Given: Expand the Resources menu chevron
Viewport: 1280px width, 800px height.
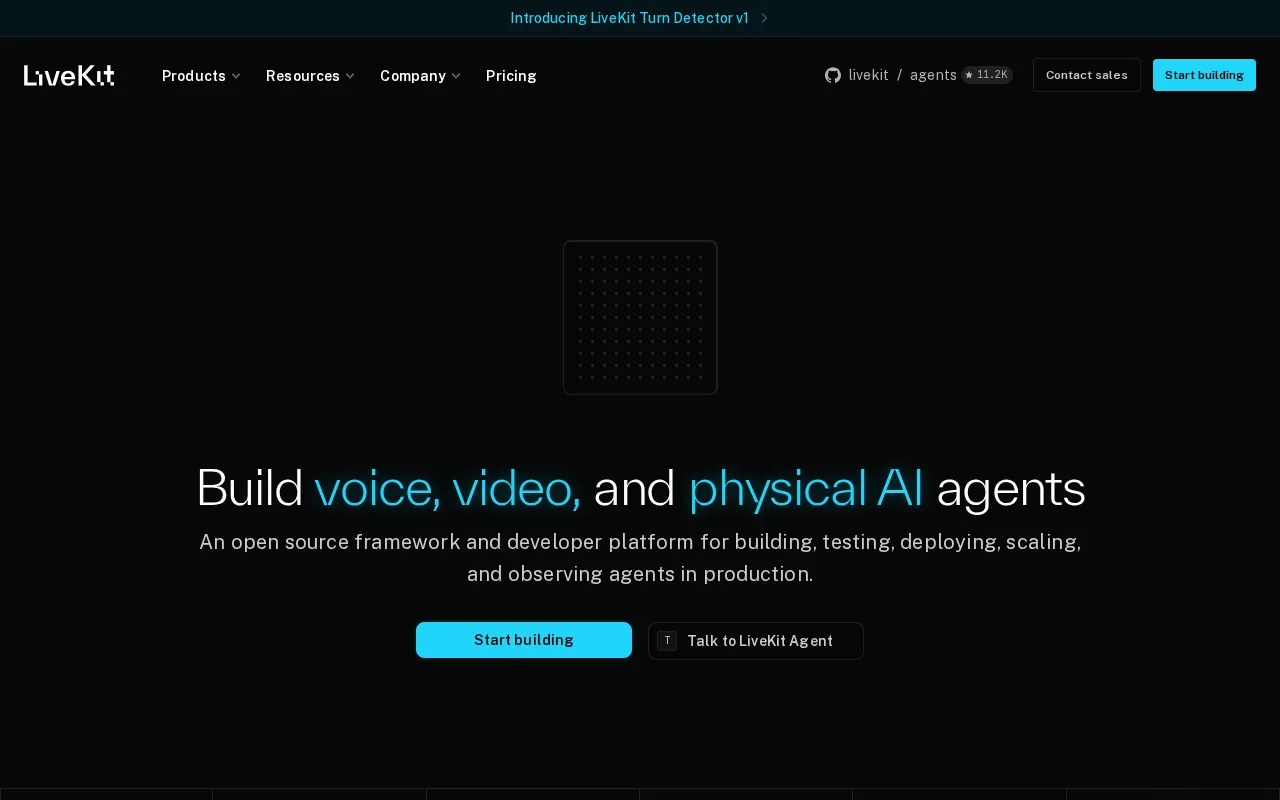Looking at the screenshot, I should 350,76.
